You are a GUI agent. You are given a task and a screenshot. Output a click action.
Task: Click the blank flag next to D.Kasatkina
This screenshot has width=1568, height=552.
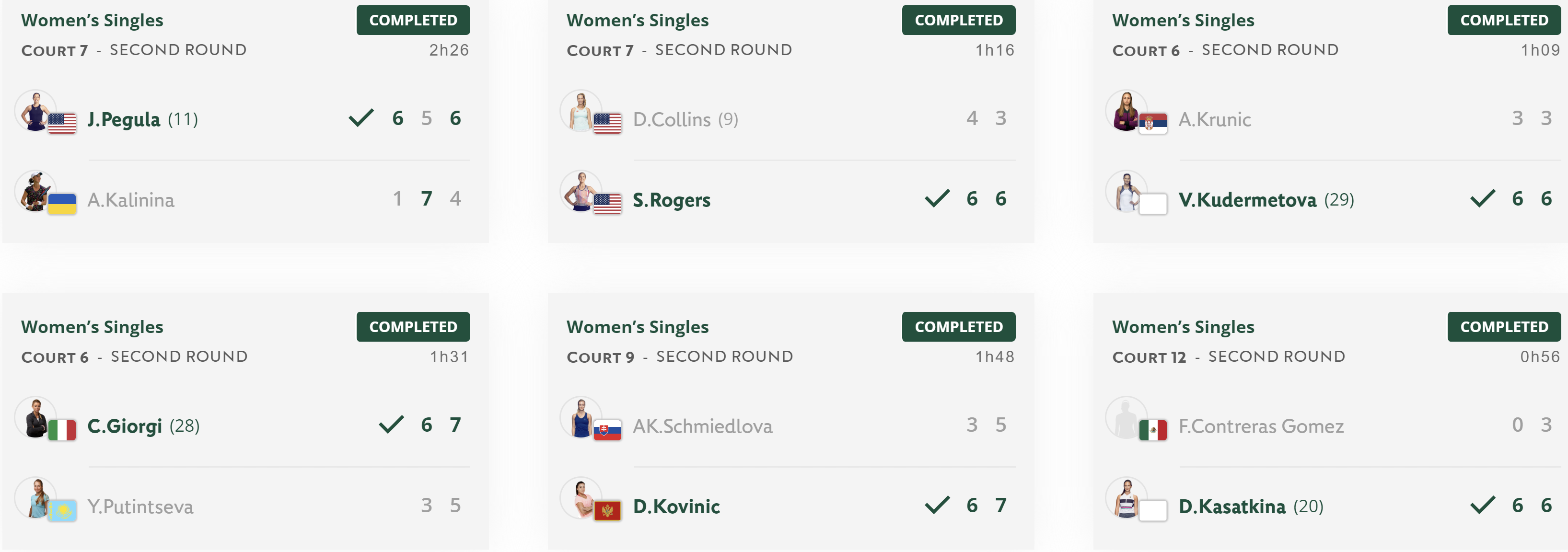point(1153,511)
